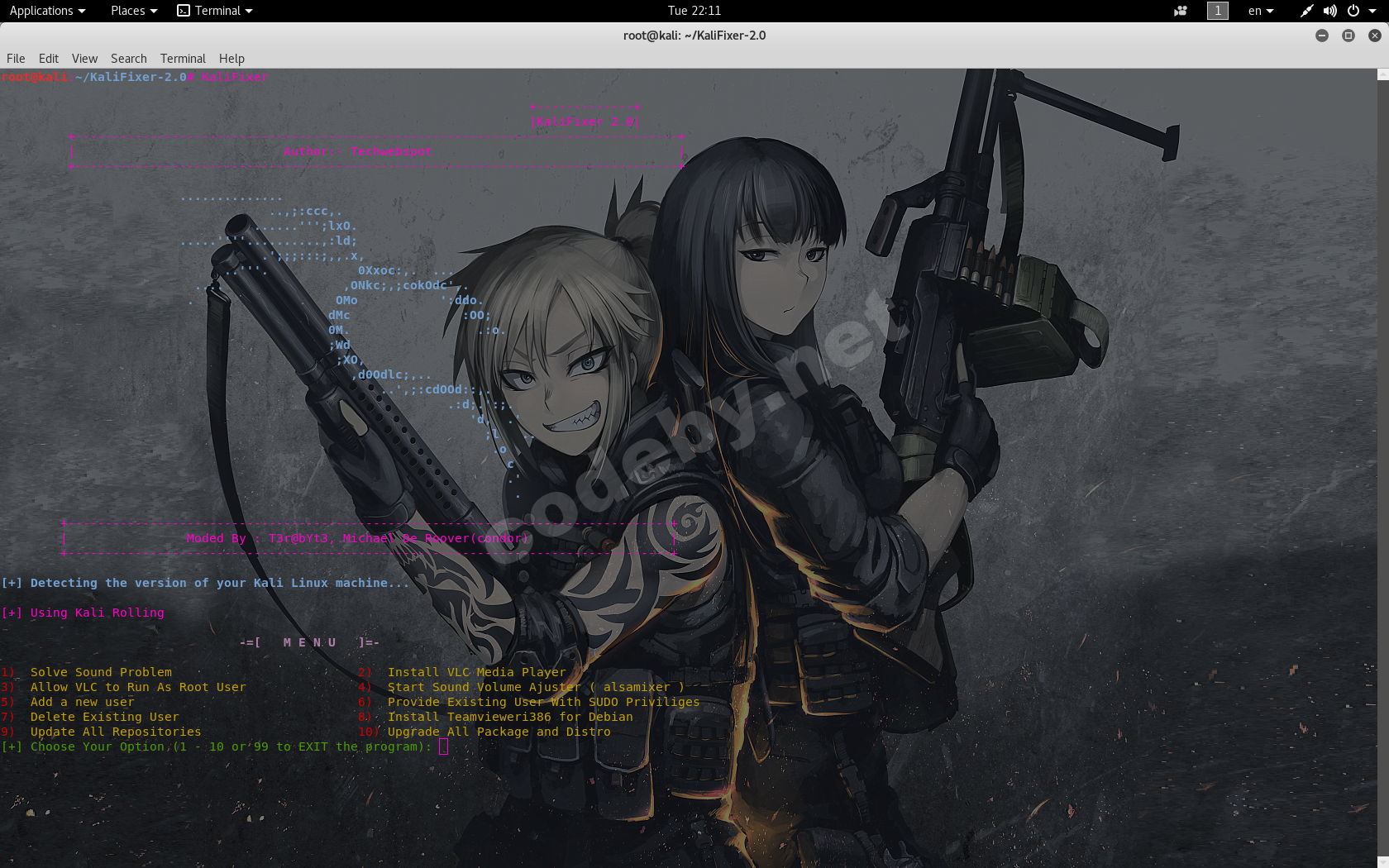The image size is (1389, 868).
Task: Click the 'Author: Techwebspot' line
Action: point(357,151)
